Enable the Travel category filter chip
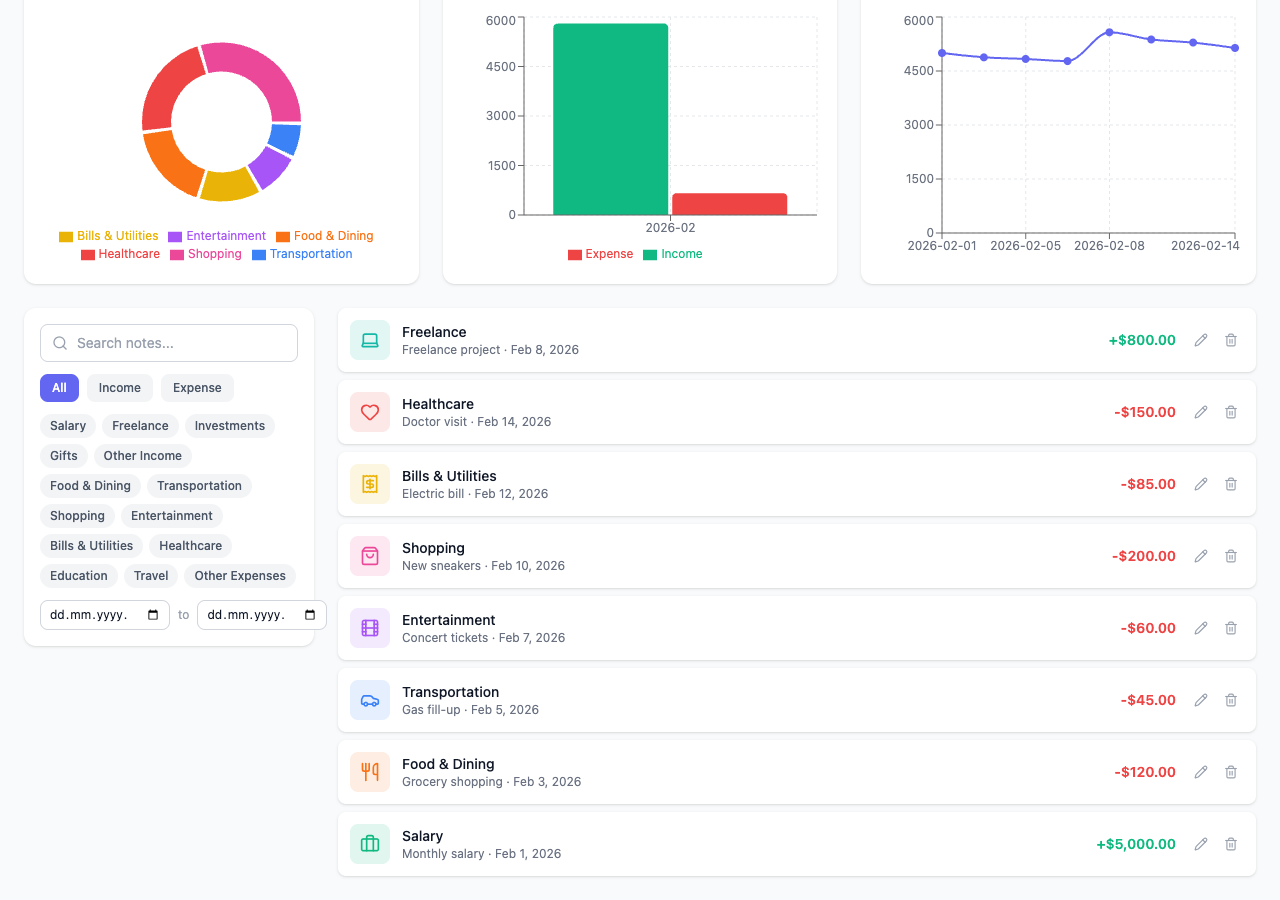This screenshot has width=1280, height=900. (151, 576)
